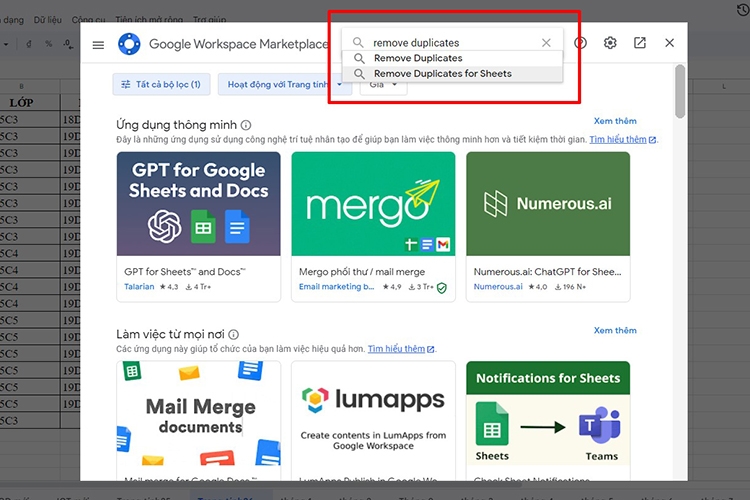Click info icon beside Ứng dụng thông minh
This screenshot has width=750, height=500.
click(246, 125)
